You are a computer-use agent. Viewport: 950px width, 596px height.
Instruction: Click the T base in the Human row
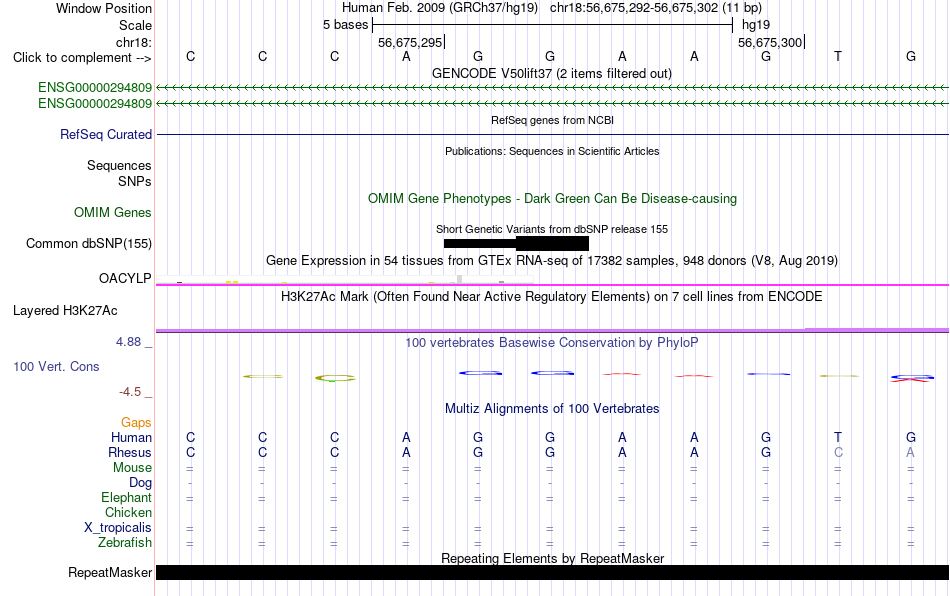pyautogui.click(x=838, y=437)
